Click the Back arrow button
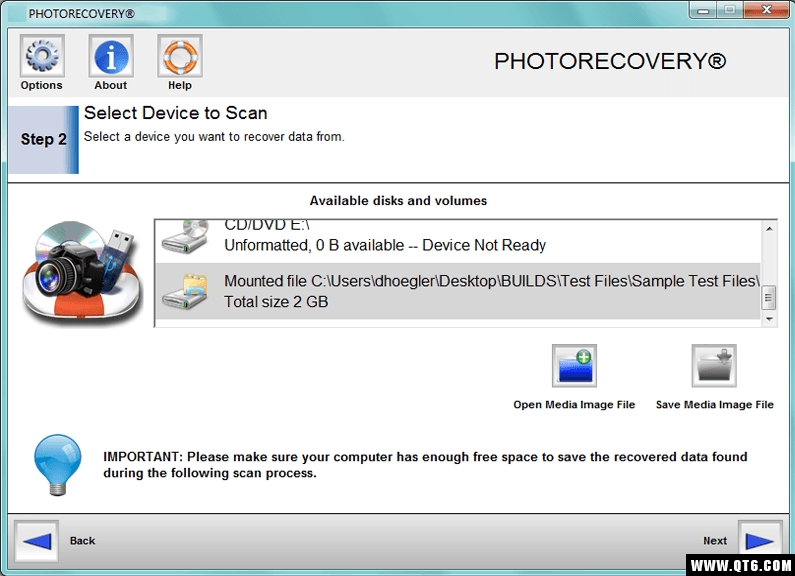The image size is (795, 576). click(37, 541)
